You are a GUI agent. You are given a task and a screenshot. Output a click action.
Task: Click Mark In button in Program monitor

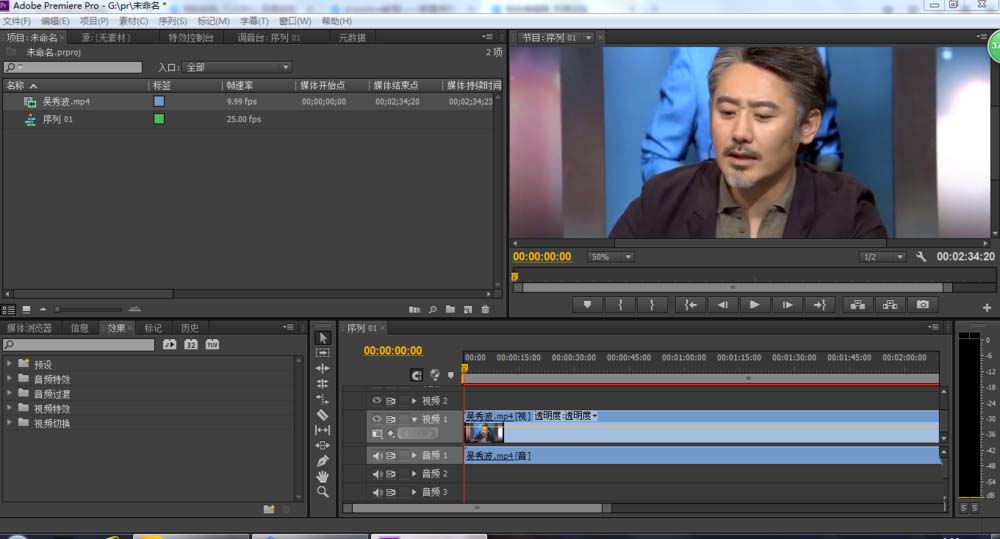pyautogui.click(x=620, y=305)
